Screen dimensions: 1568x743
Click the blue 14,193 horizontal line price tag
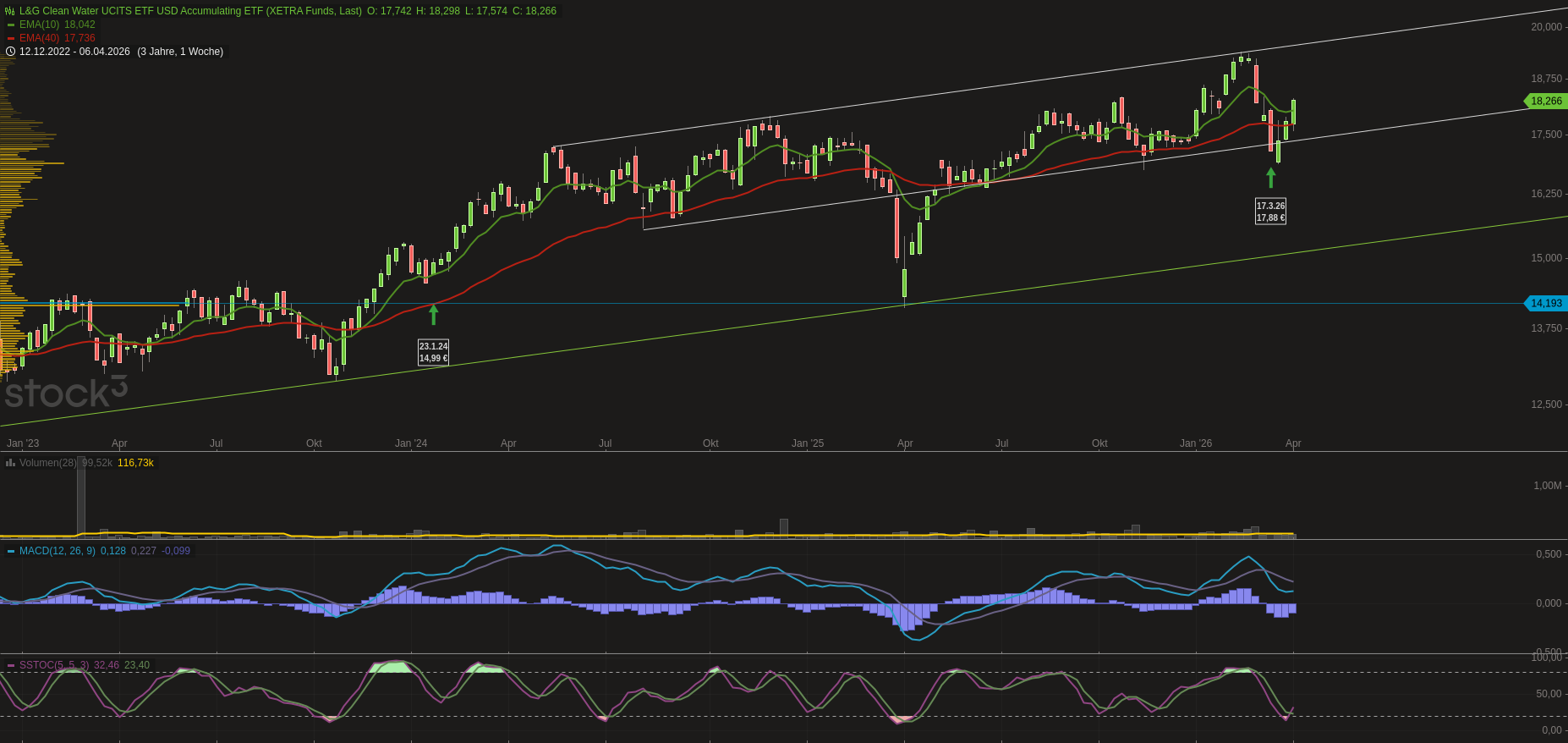click(1546, 303)
